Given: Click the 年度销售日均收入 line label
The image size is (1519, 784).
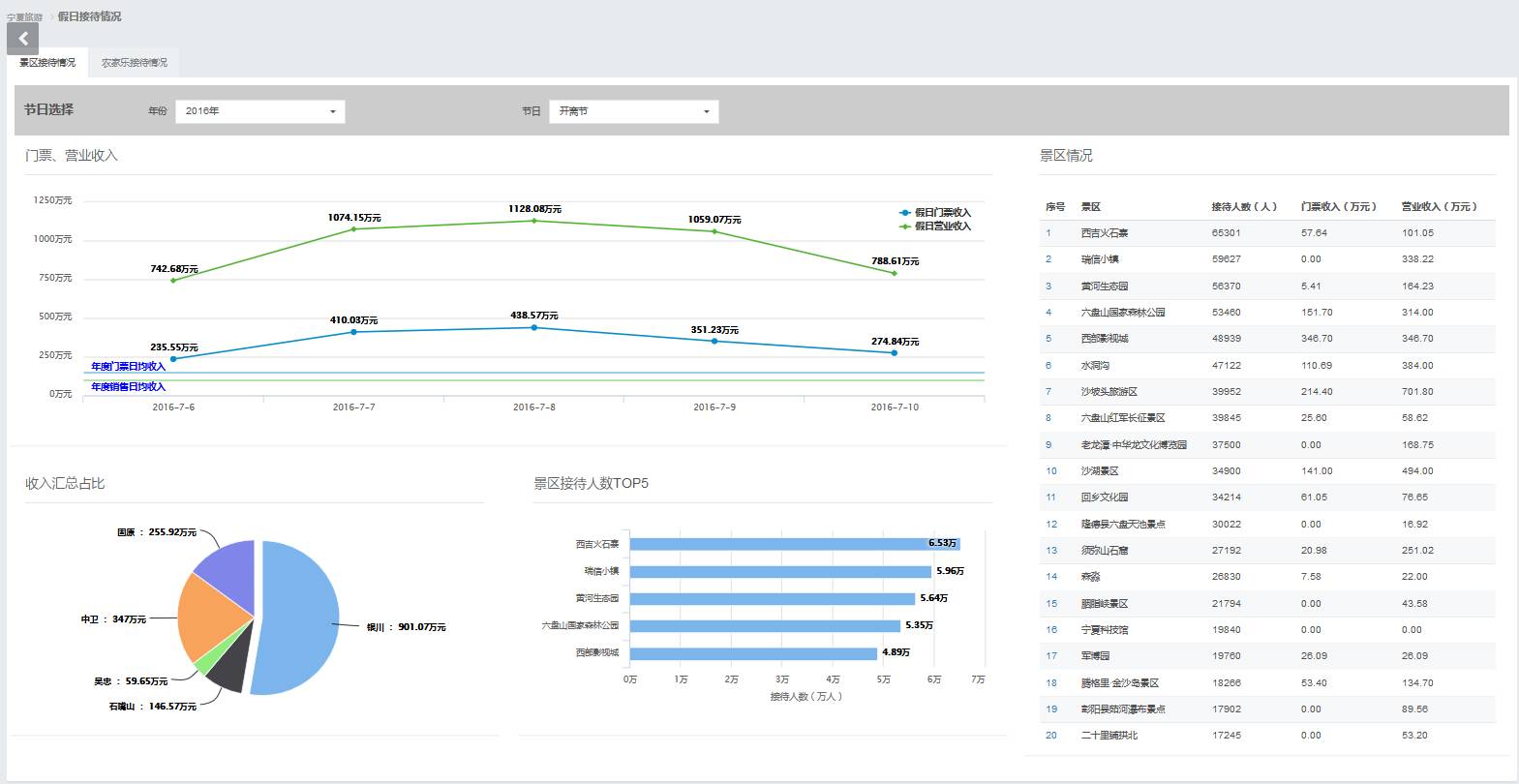Looking at the screenshot, I should [x=128, y=387].
